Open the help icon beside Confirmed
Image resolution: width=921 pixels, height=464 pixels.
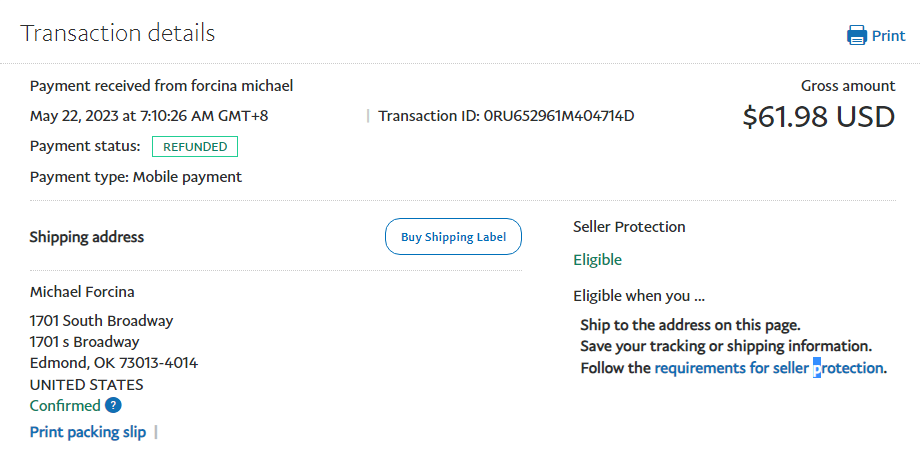(114, 405)
